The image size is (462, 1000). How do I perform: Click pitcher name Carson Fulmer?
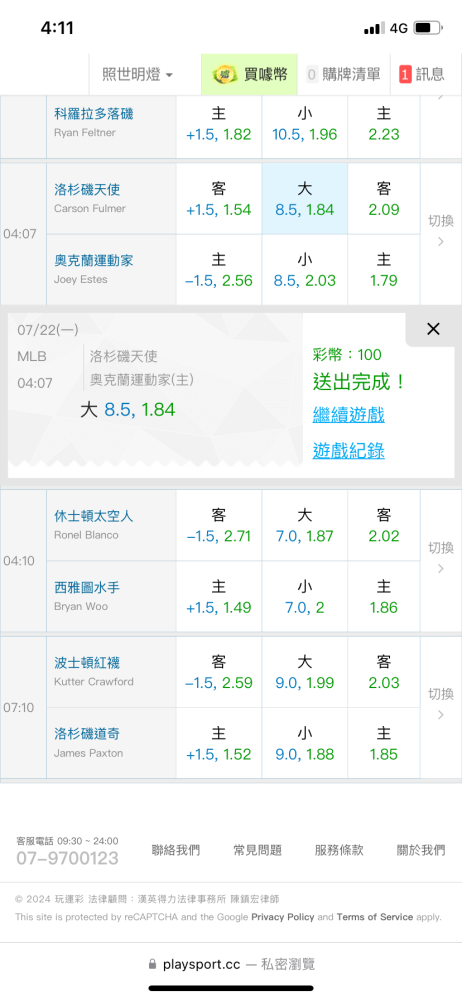pos(90,209)
